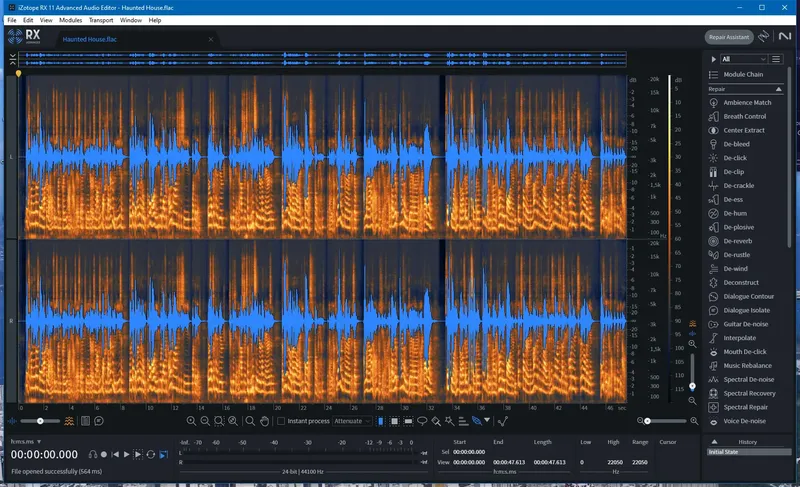Toggle loop playback in transport
This screenshot has width=800, height=487.
[150, 454]
